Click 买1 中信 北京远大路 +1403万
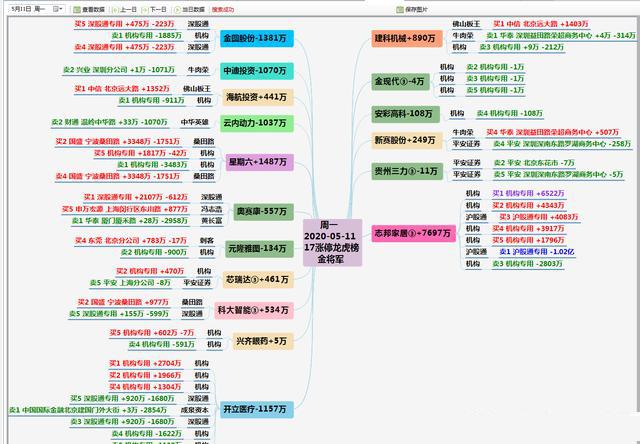This screenshot has height=444, width=640. pyautogui.click(x=541, y=24)
